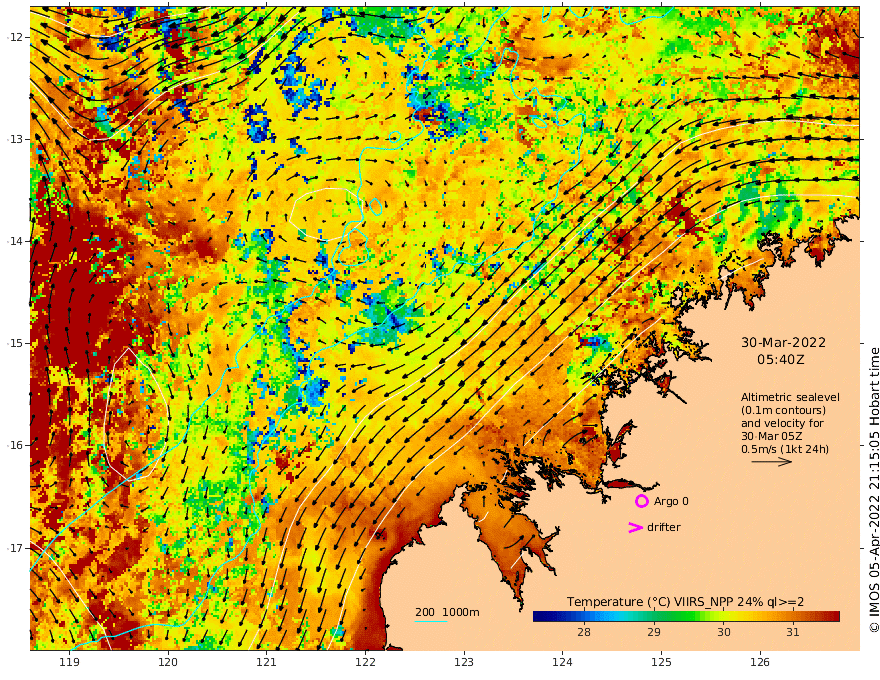Click the '30-Mar 05Z' caption line
The height and width of the screenshot is (680, 880).
pyautogui.click(x=772, y=436)
